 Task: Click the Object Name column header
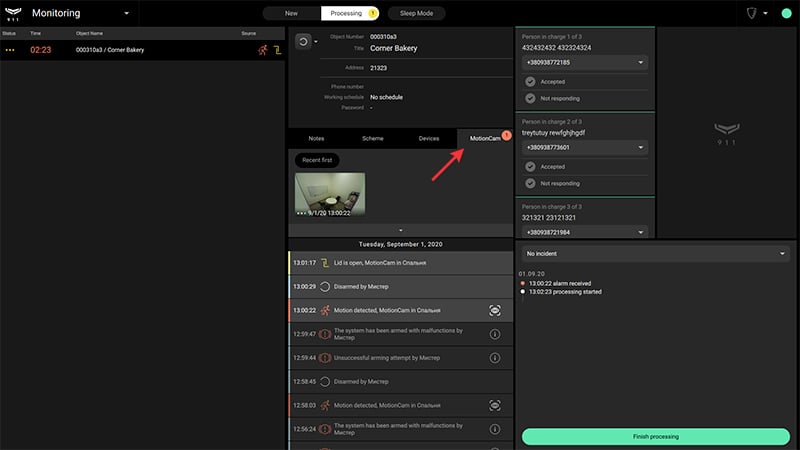click(89, 33)
